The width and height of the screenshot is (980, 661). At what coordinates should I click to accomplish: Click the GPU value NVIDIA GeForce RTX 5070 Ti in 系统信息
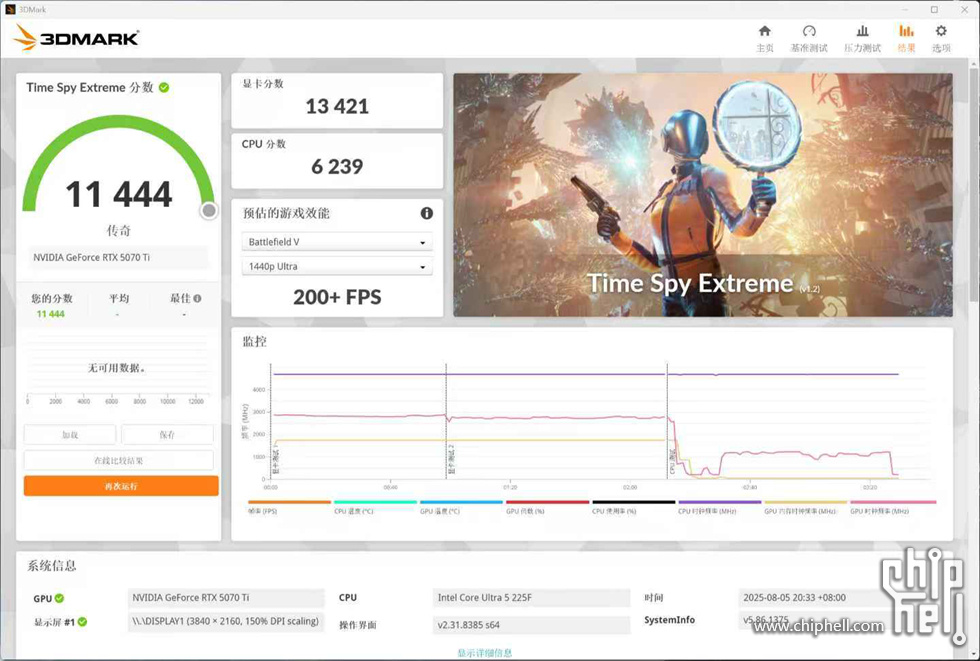(x=226, y=598)
